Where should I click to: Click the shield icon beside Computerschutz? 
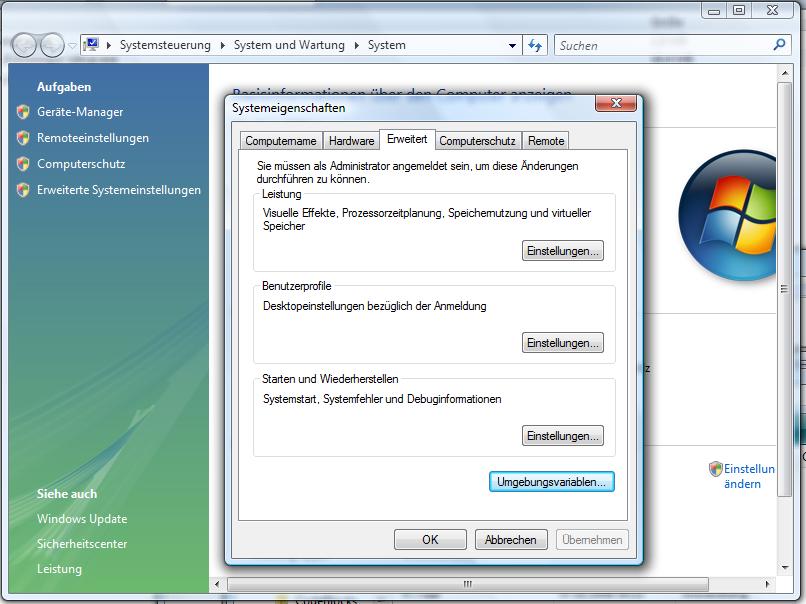(x=23, y=164)
